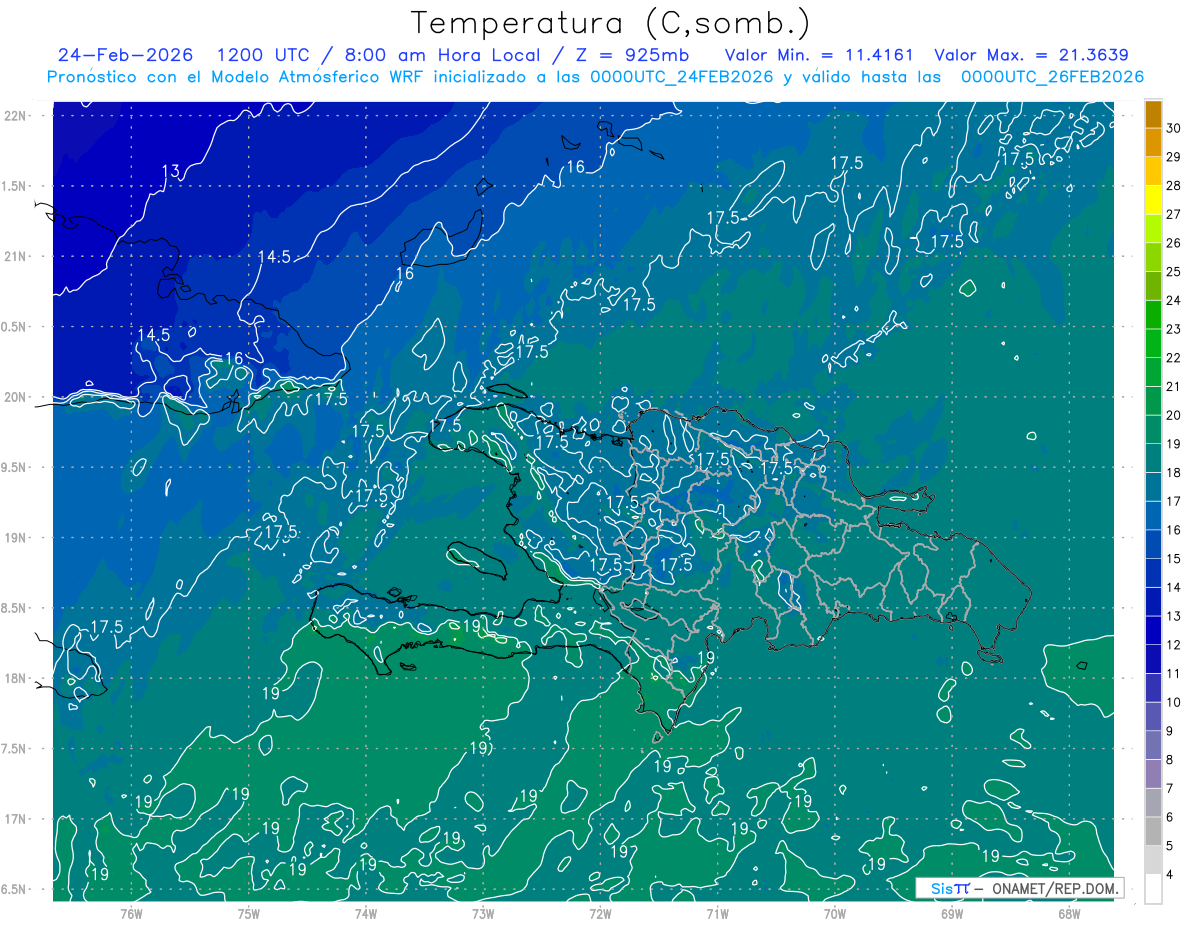Screen dimensions: 1200x927
Task: Click the '20N' latitude label
Action: (x=14, y=397)
